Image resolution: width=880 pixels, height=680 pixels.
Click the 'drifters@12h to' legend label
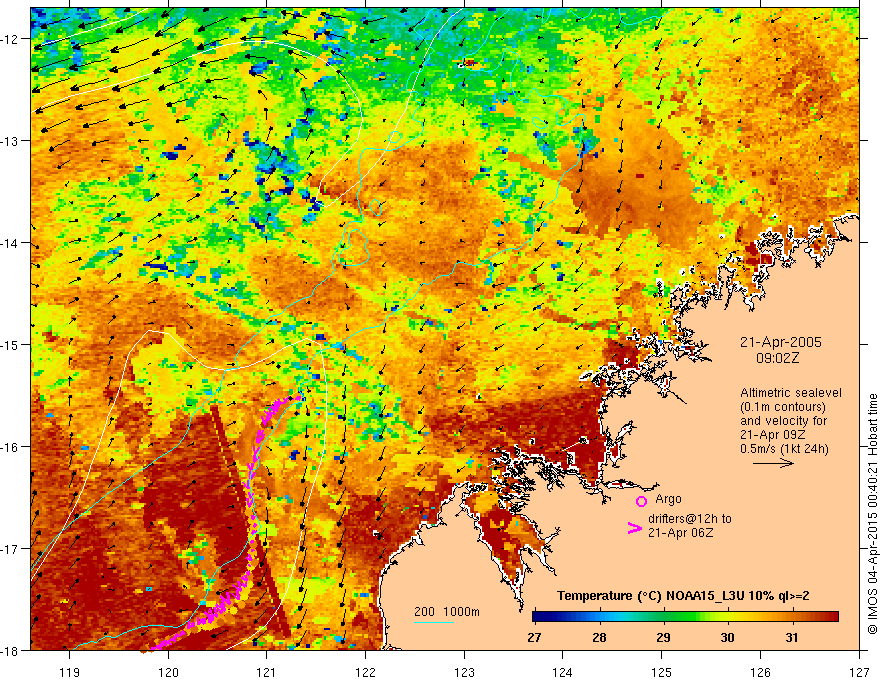[690, 519]
